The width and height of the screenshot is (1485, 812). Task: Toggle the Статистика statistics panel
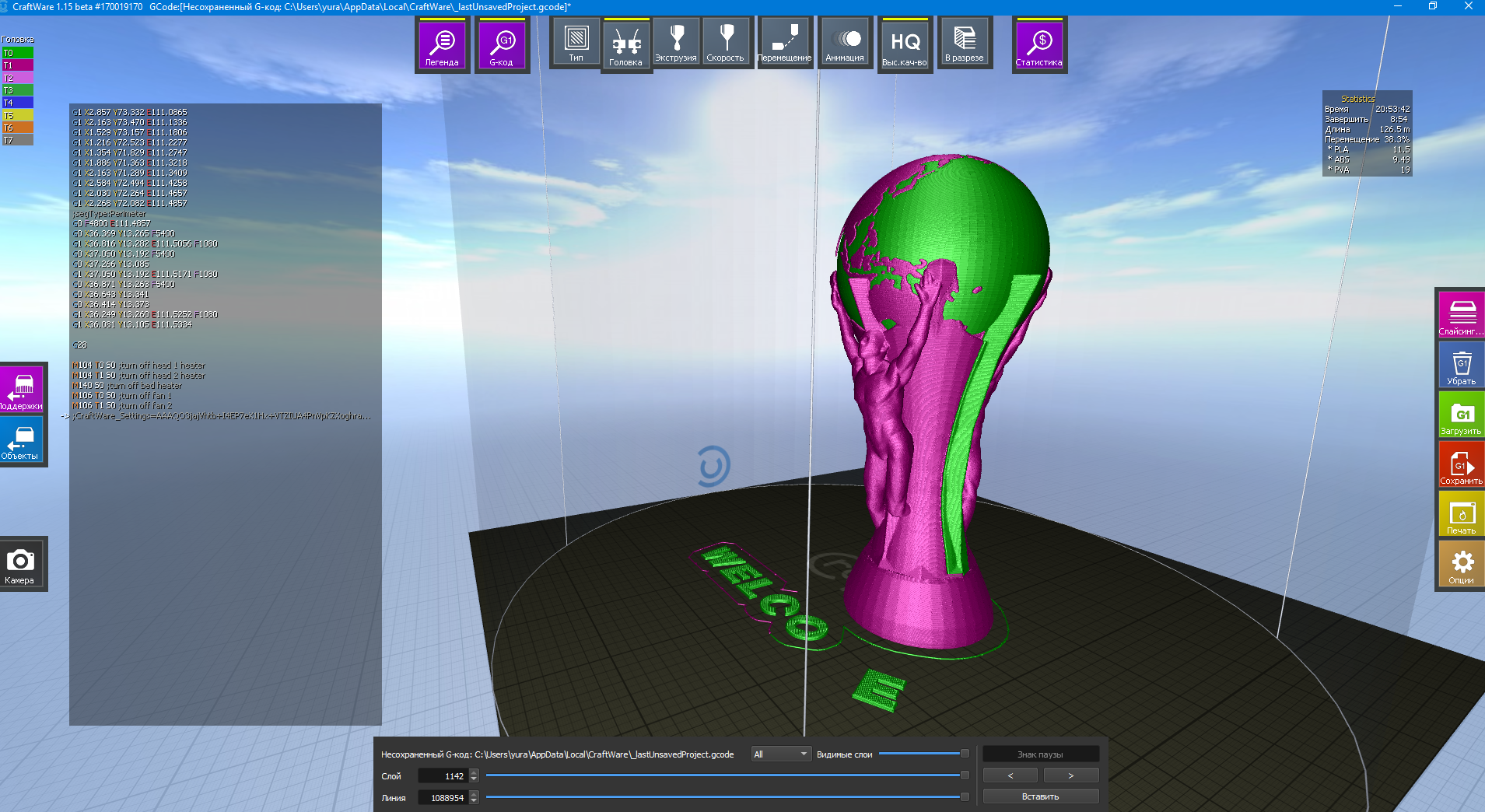click(x=1039, y=46)
